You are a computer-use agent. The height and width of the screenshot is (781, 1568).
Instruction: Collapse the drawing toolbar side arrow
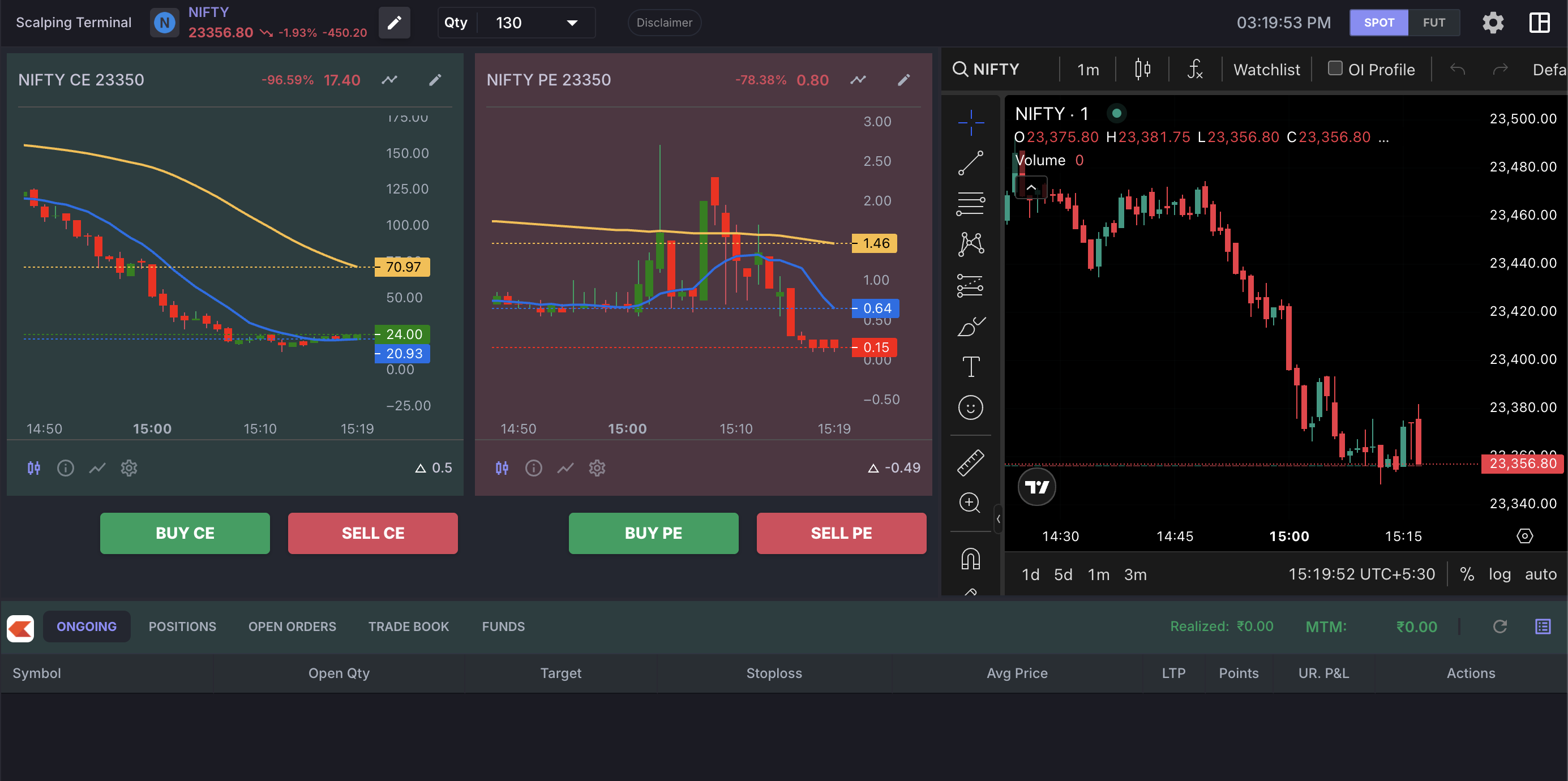999,518
